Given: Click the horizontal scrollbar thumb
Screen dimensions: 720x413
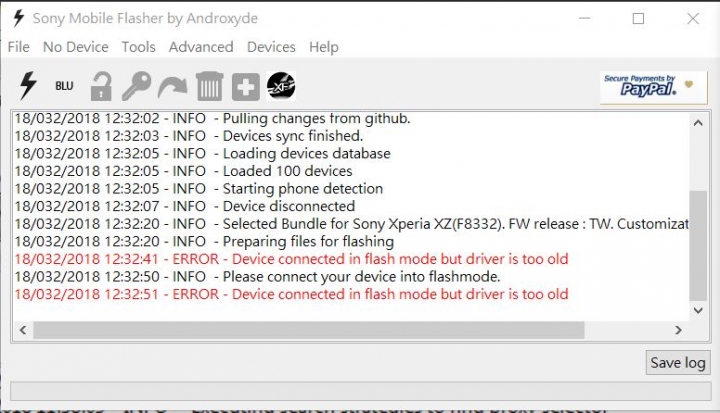Looking at the screenshot, I should click(309, 330).
